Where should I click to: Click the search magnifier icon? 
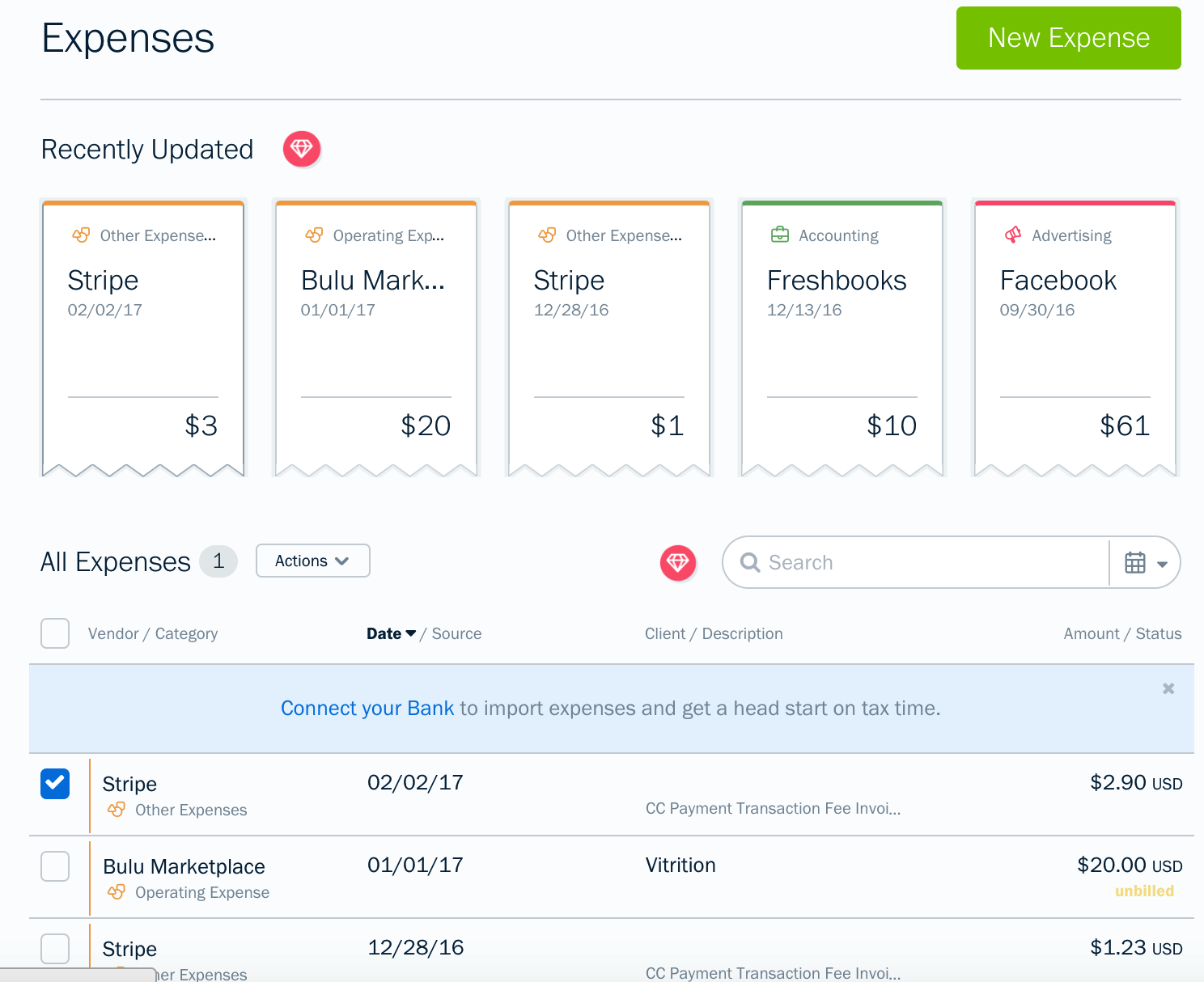[750, 562]
